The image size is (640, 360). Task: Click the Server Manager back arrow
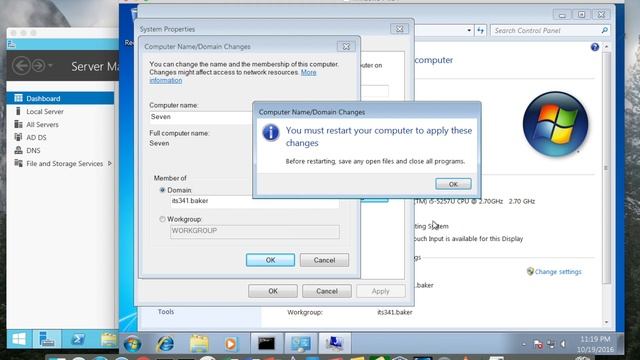[x=21, y=66]
